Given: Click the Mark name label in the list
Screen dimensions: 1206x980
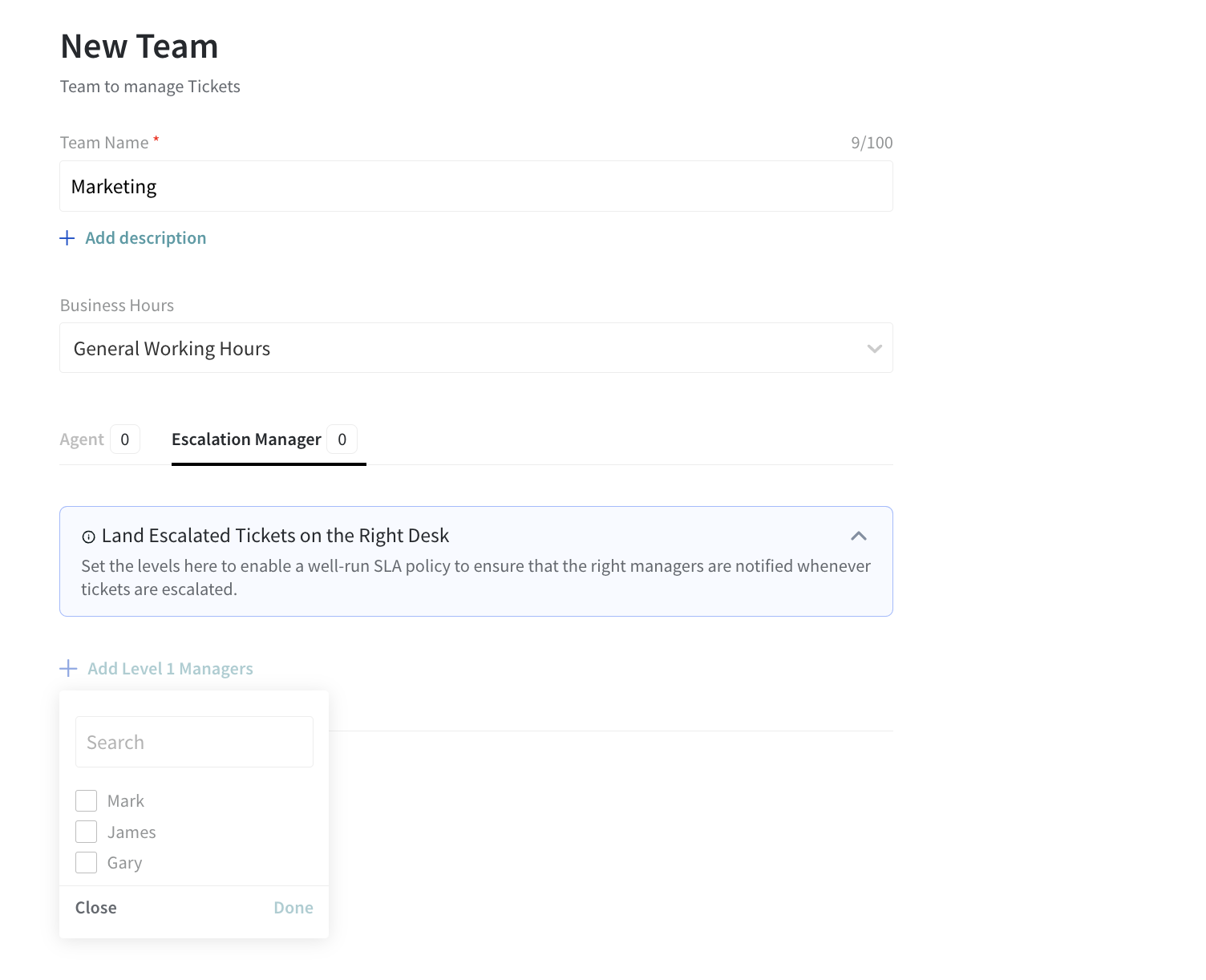Looking at the screenshot, I should (x=126, y=801).
